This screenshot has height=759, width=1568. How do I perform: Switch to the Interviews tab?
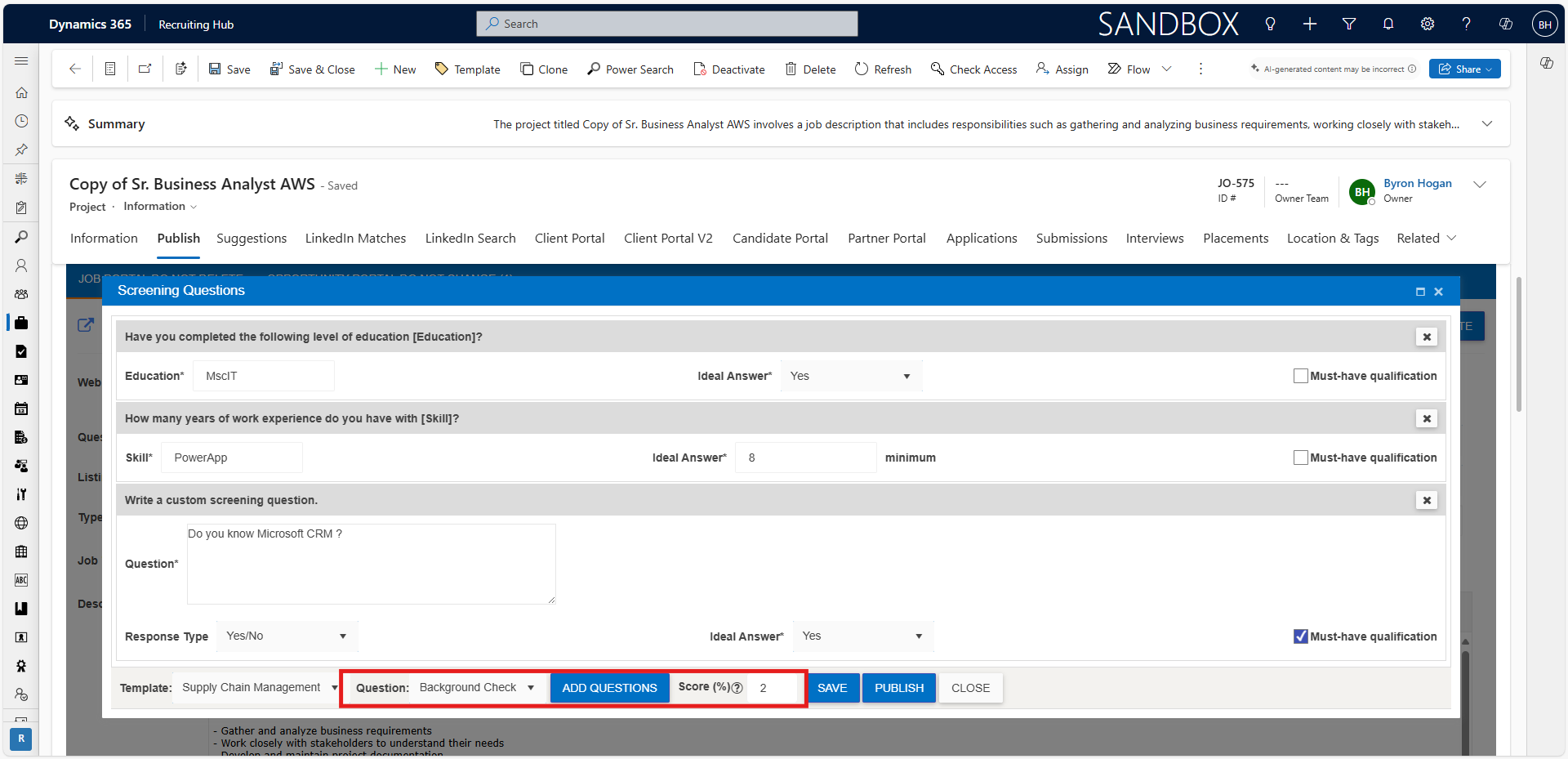click(x=1155, y=238)
